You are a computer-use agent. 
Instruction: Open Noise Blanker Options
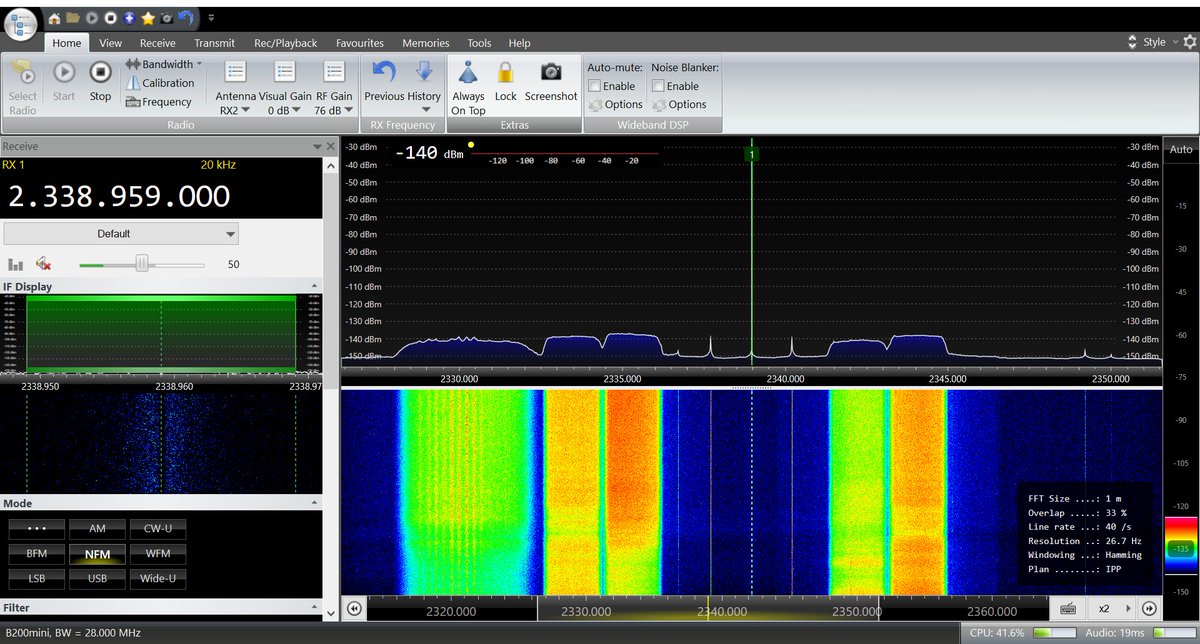(680, 104)
